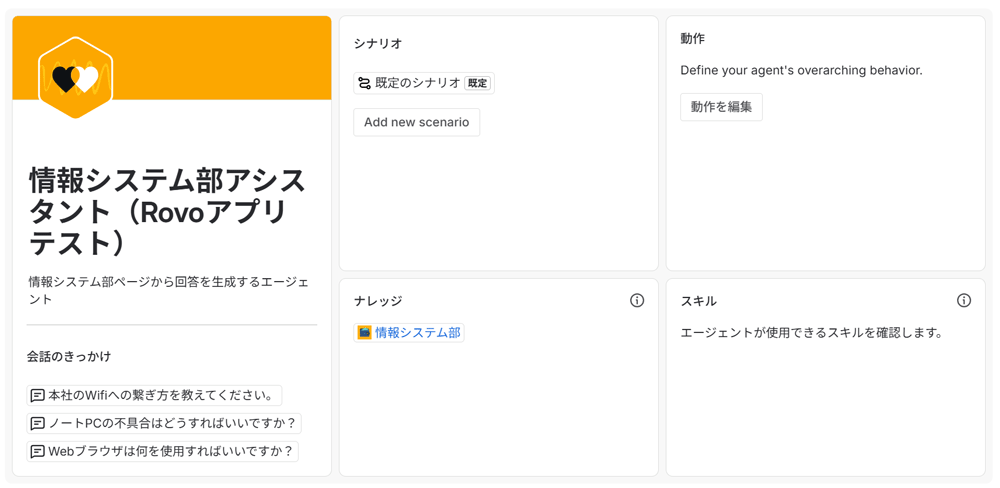Click the 既定 badge label

pyautogui.click(x=478, y=83)
